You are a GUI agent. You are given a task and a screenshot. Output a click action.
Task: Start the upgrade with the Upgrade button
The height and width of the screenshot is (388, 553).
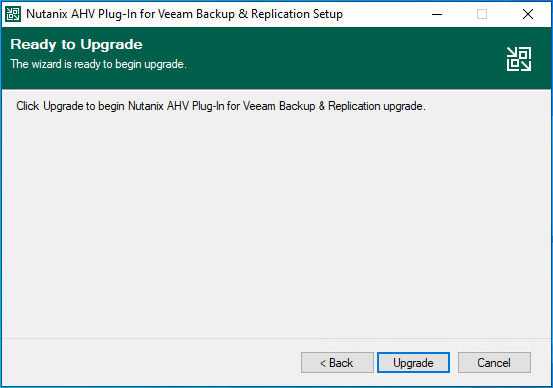(413, 362)
